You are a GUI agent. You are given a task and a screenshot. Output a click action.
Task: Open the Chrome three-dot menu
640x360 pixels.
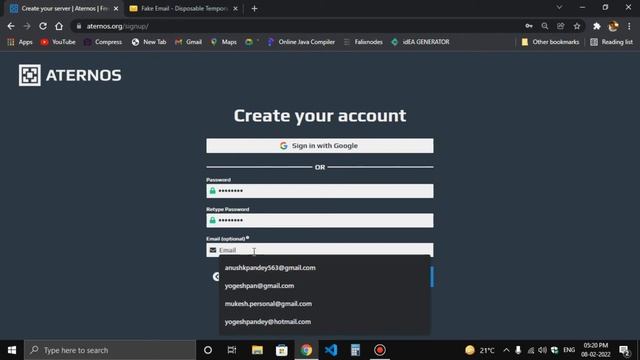point(629,26)
